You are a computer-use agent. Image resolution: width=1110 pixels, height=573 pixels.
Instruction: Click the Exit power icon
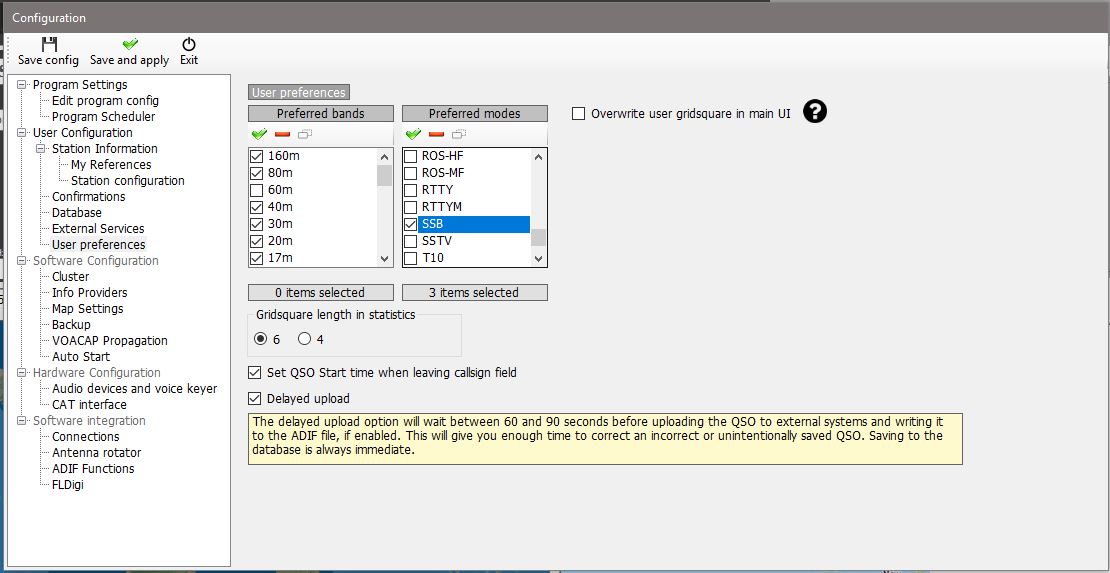[189, 44]
